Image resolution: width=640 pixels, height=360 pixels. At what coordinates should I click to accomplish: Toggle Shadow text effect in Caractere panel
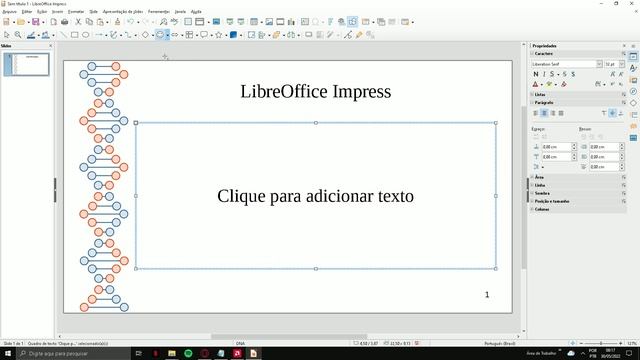point(573,74)
